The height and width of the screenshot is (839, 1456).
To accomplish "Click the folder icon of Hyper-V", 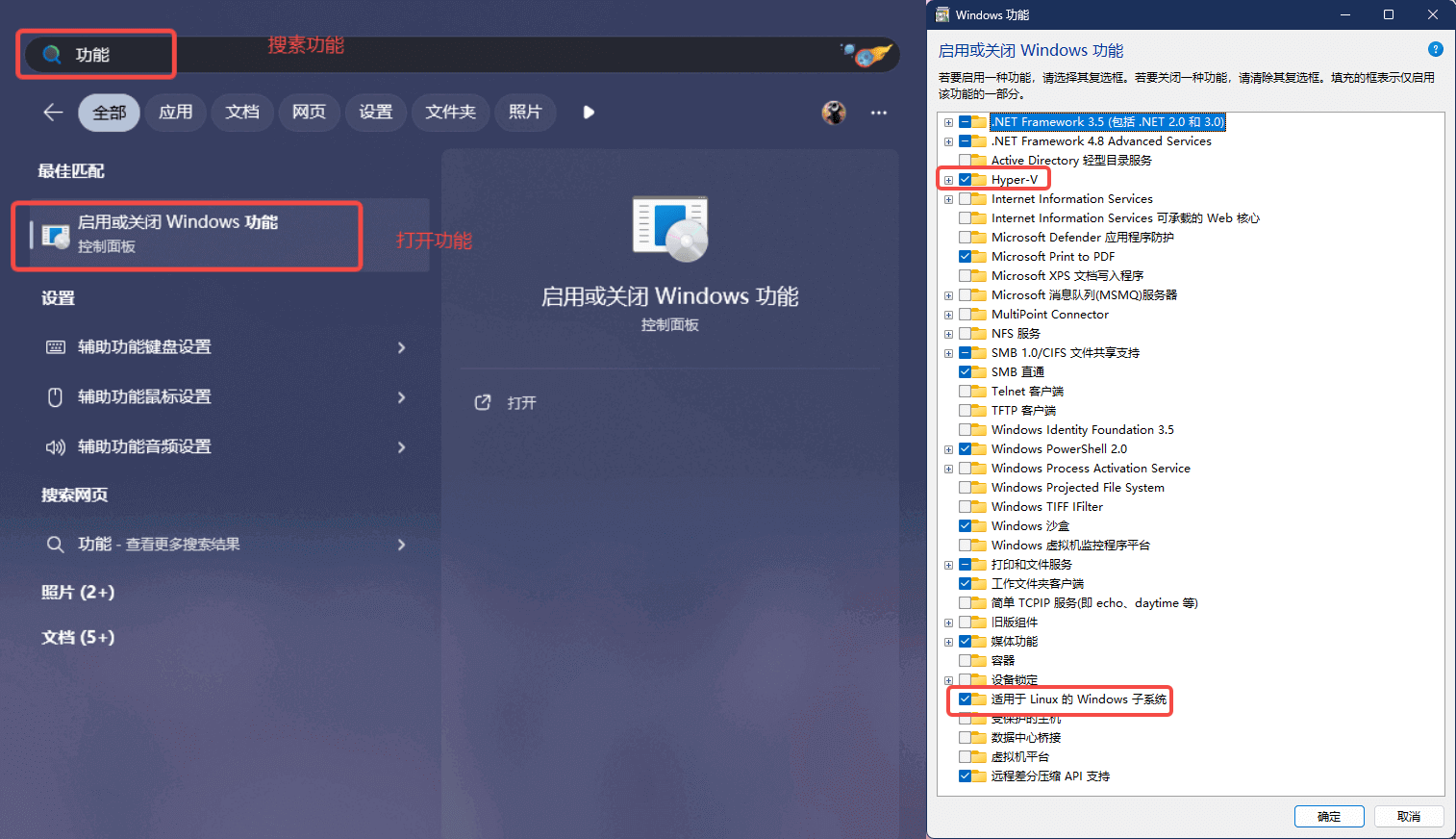I will tap(980, 180).
